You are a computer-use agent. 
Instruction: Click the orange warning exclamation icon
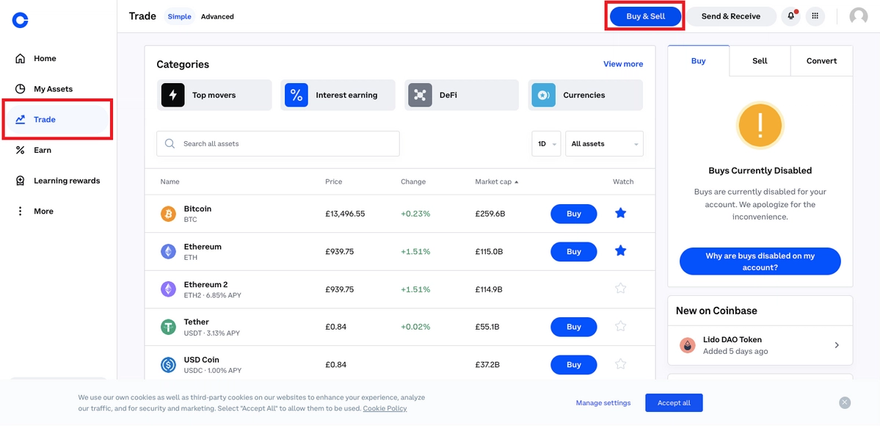coord(760,125)
